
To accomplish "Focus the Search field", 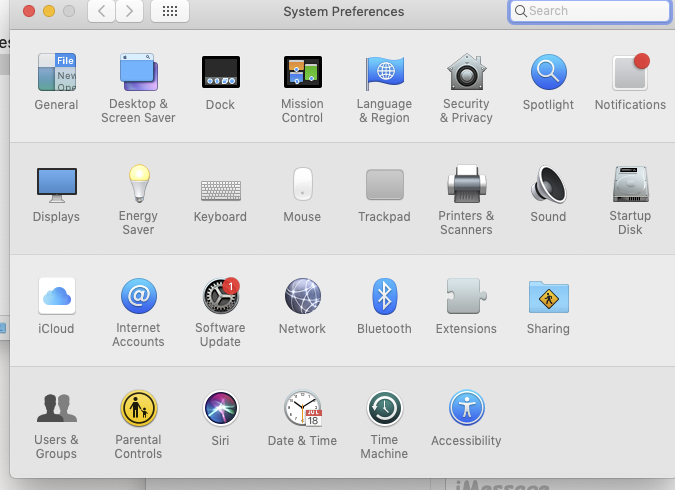I will [589, 11].
